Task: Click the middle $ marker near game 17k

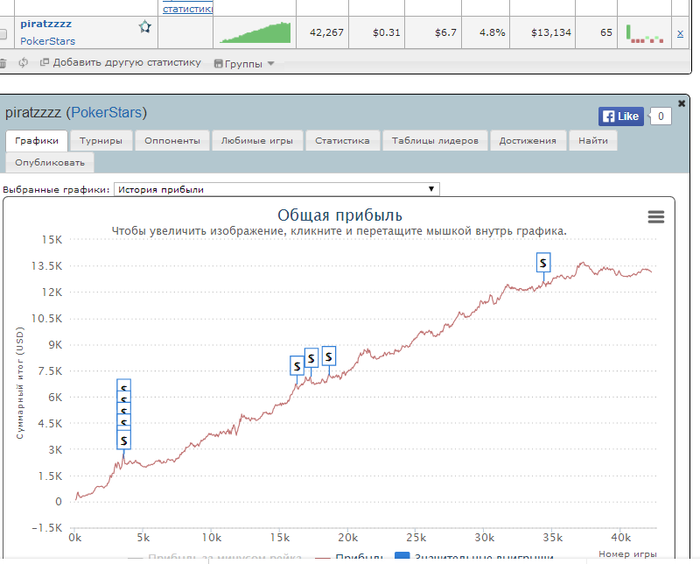Action: point(311,358)
